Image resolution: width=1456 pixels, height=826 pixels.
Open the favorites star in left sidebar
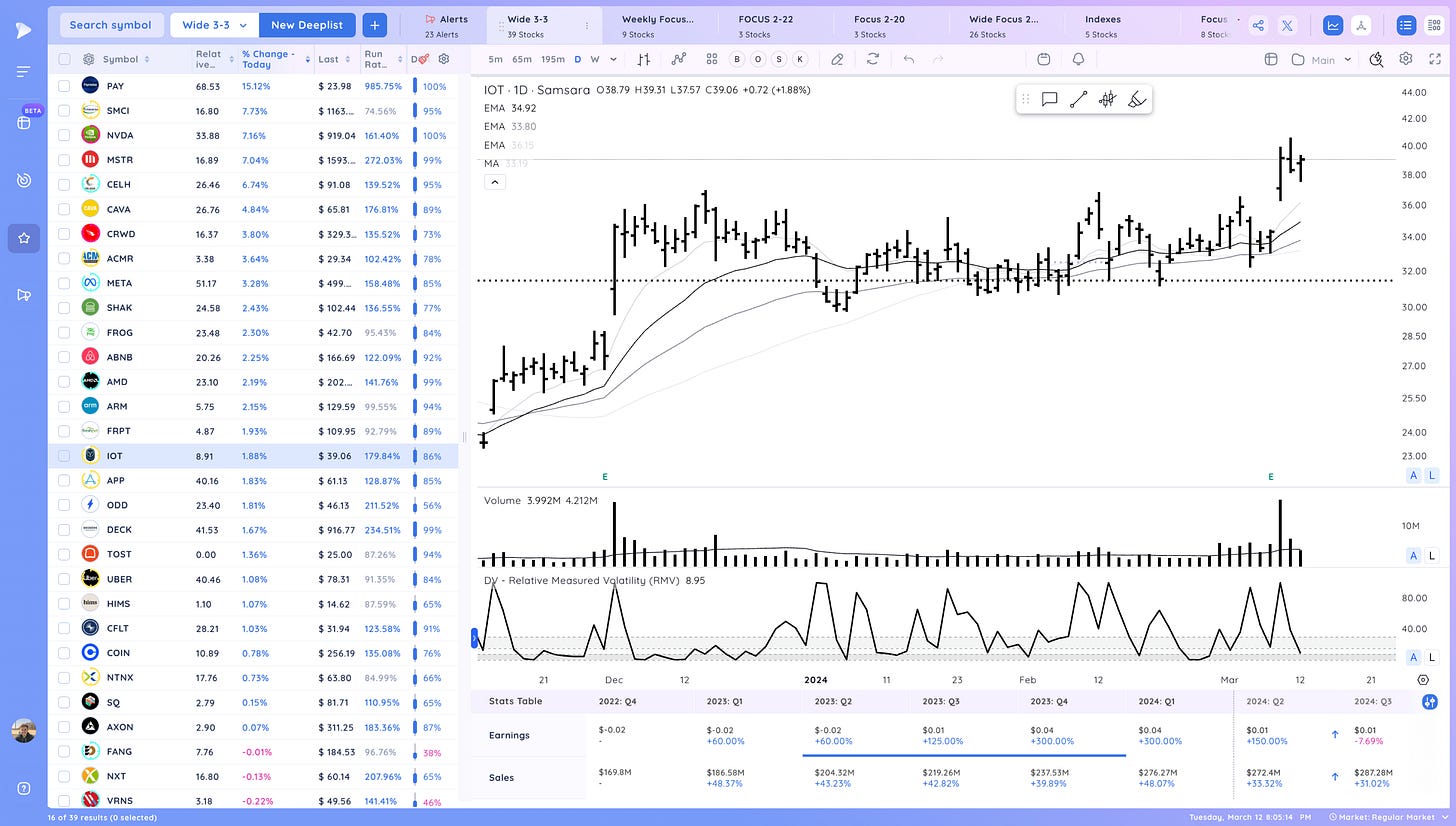coord(24,239)
